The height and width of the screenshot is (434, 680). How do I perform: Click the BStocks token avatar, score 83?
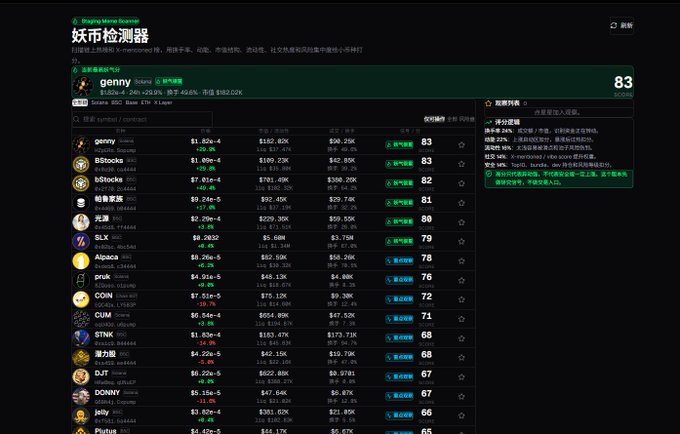tap(81, 164)
